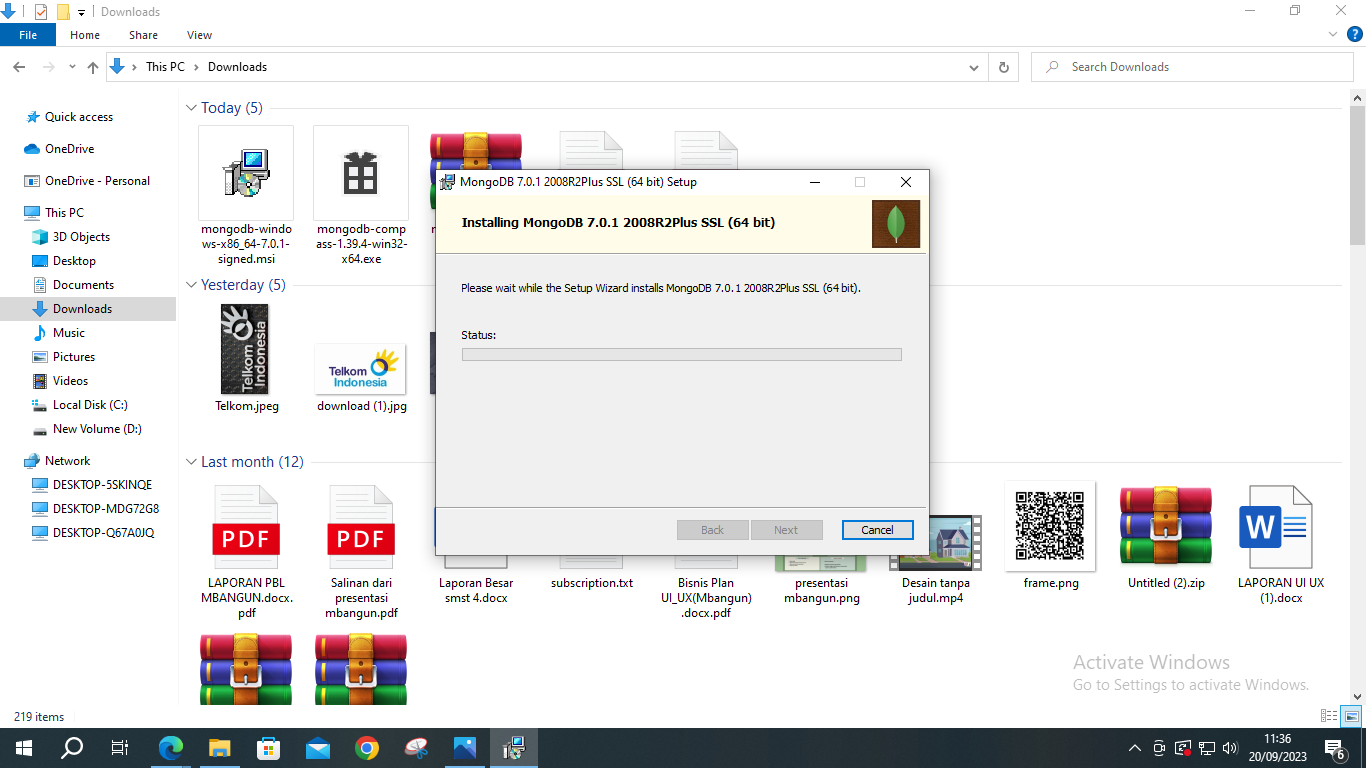Refresh the Downloads folder
The height and width of the screenshot is (768, 1366).
(1003, 67)
